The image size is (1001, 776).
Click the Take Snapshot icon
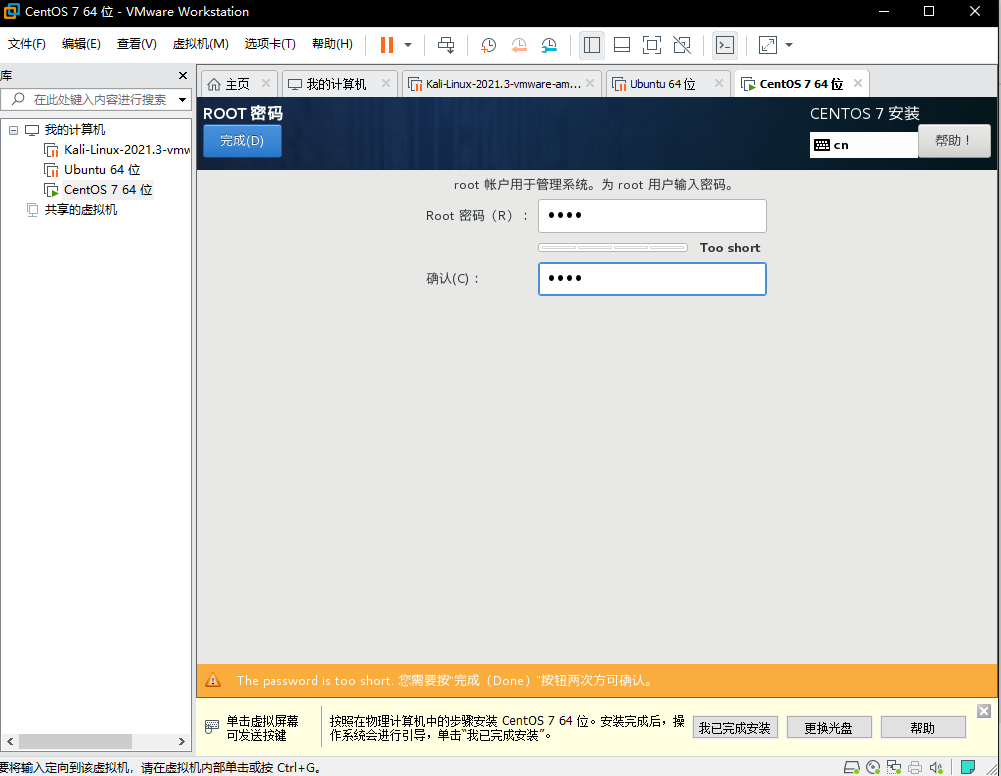coord(488,45)
